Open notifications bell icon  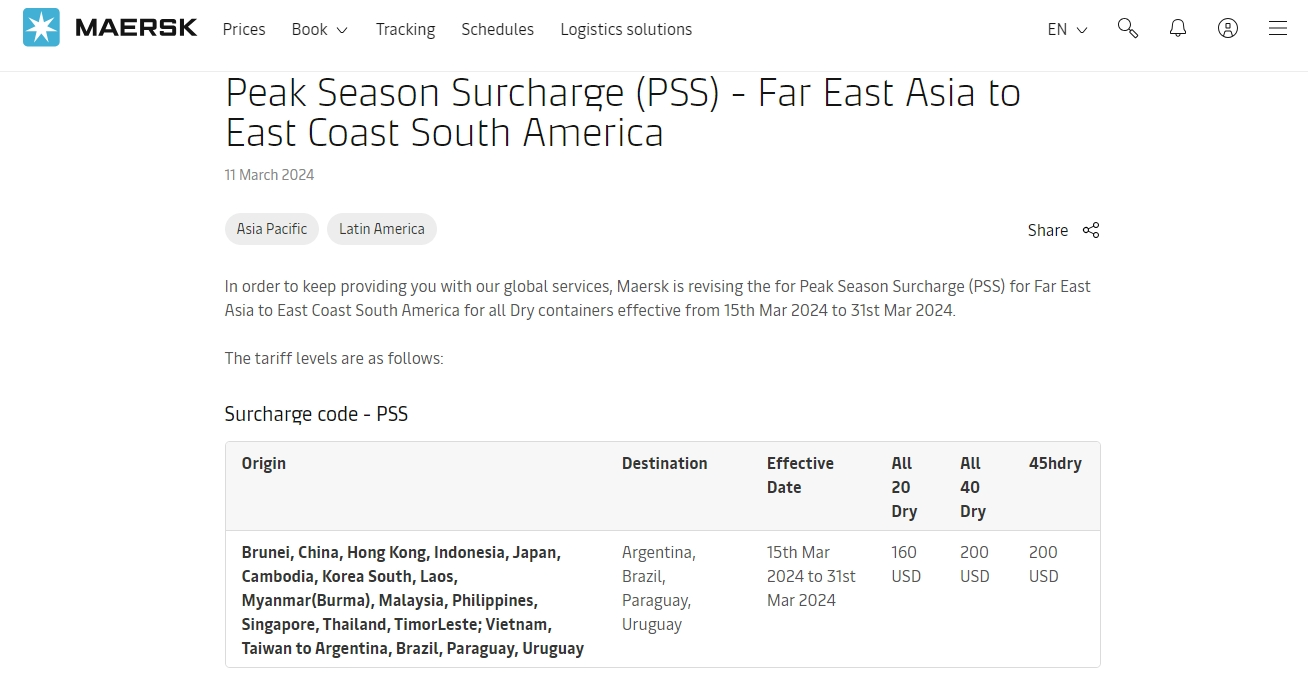pyautogui.click(x=1178, y=28)
